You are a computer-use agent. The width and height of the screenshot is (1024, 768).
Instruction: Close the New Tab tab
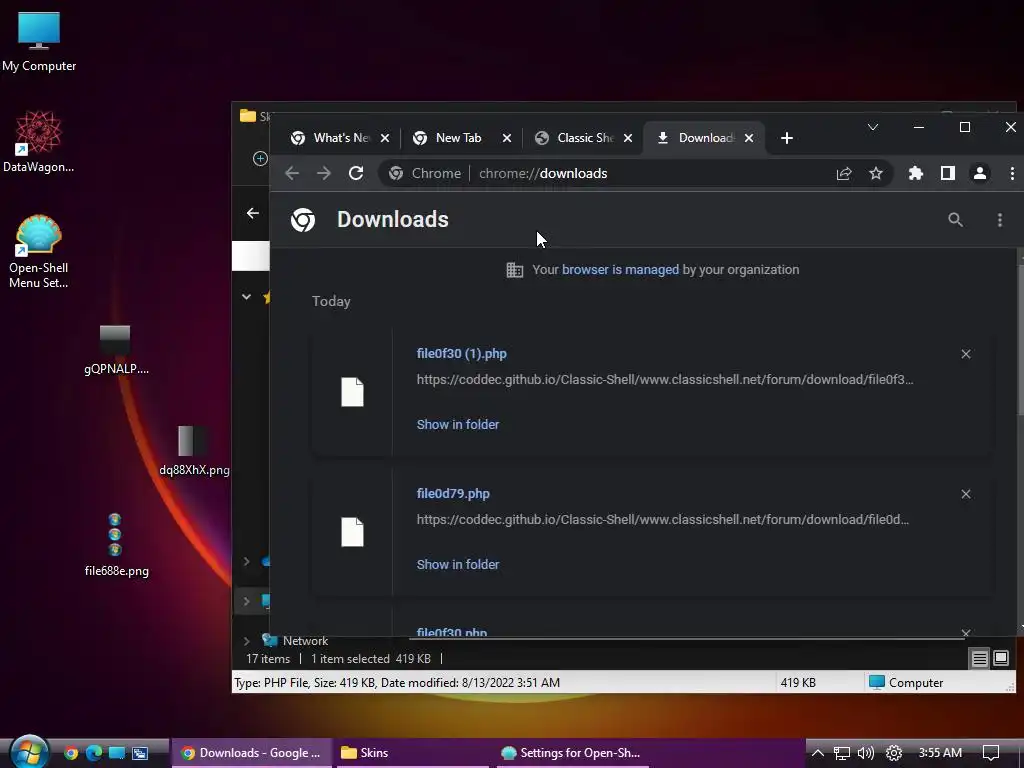click(507, 138)
